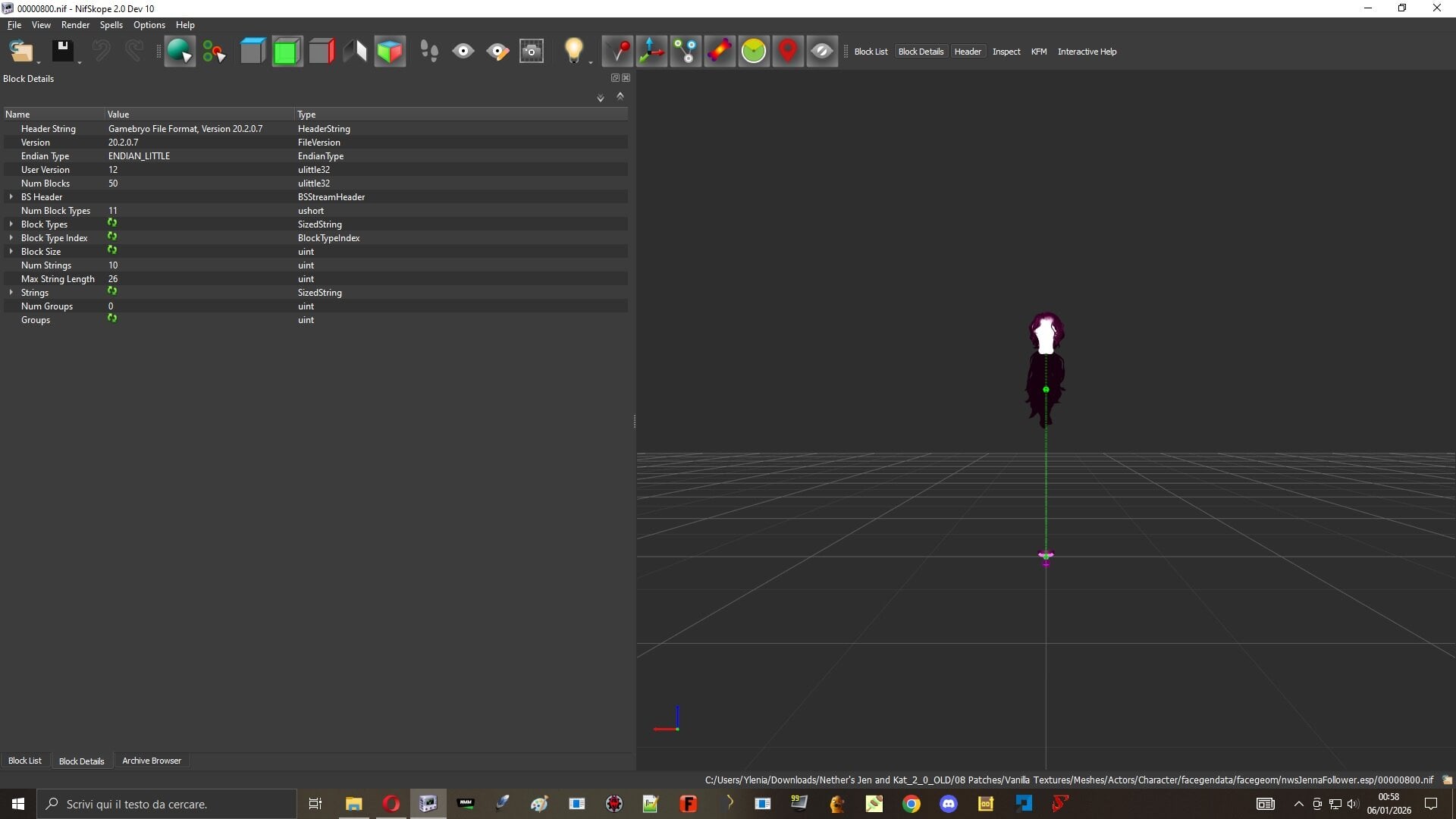This screenshot has height=819, width=1456.
Task: Click the Windows search text field
Action: [x=167, y=804]
